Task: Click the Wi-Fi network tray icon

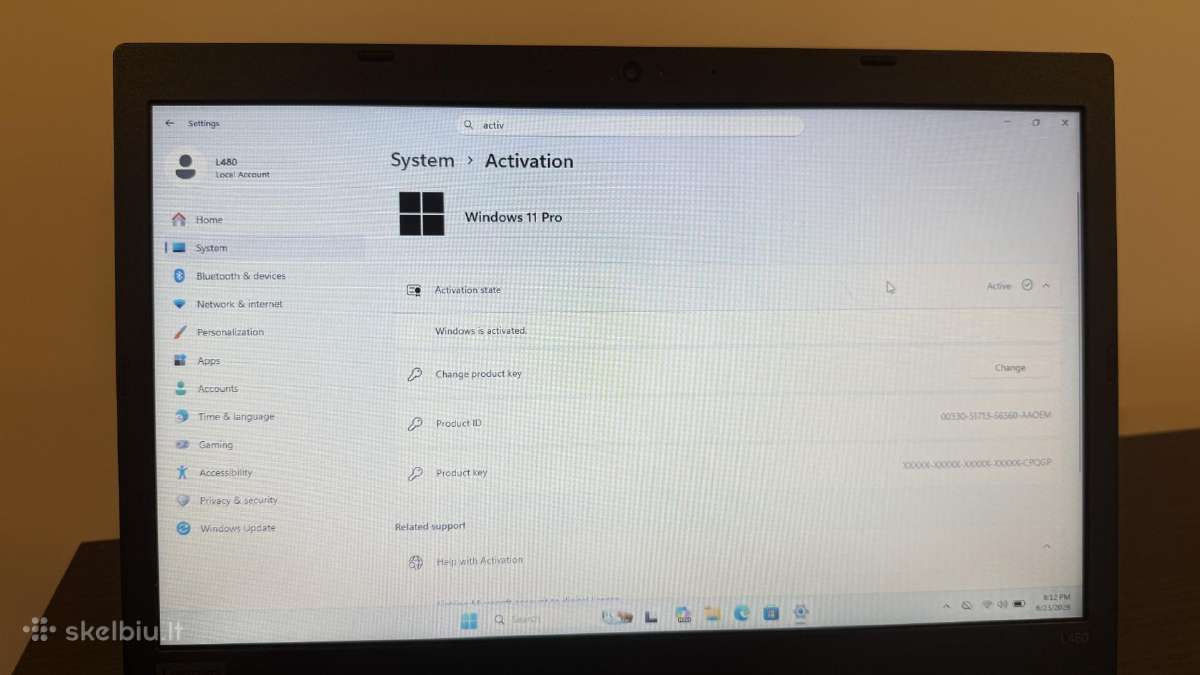Action: click(x=986, y=605)
